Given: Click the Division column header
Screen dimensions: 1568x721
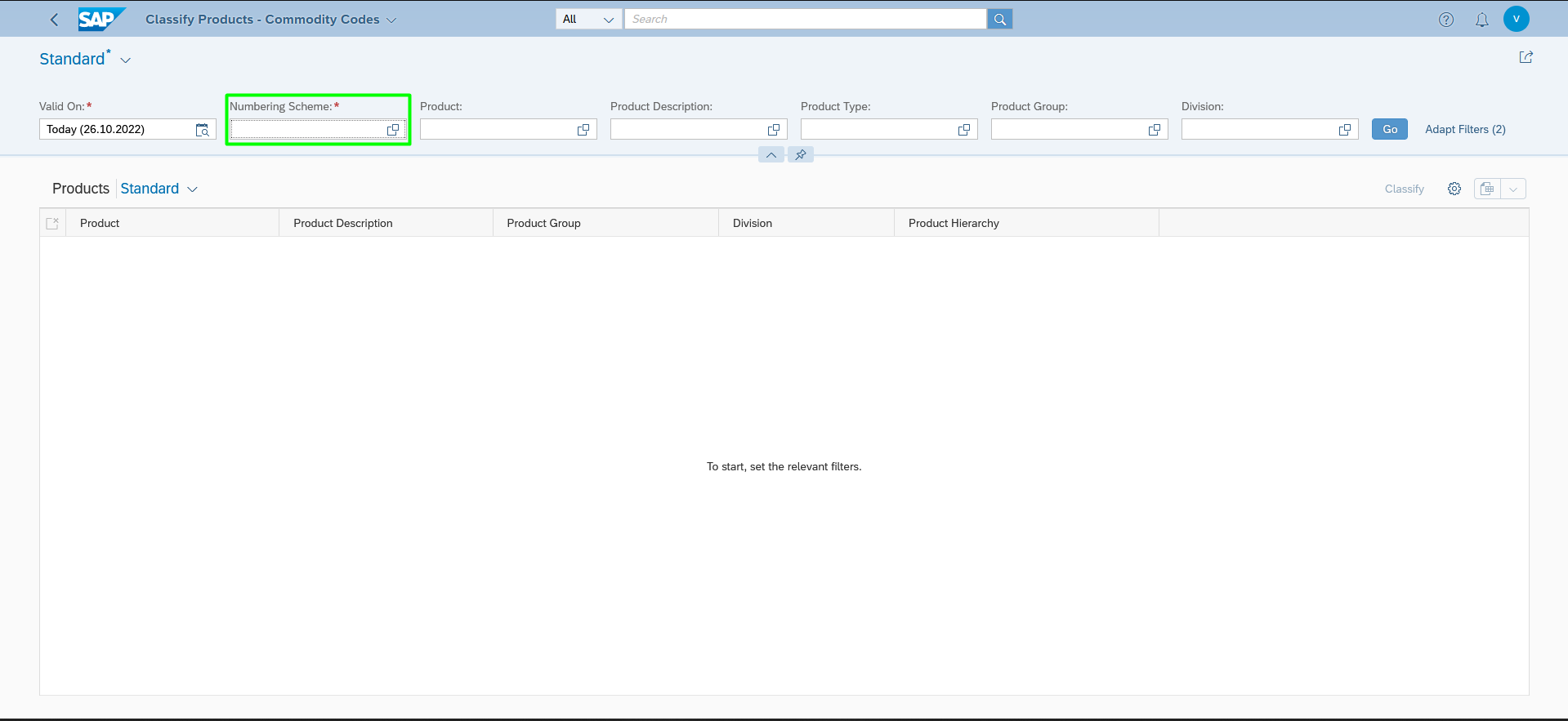Looking at the screenshot, I should pyautogui.click(x=807, y=223).
